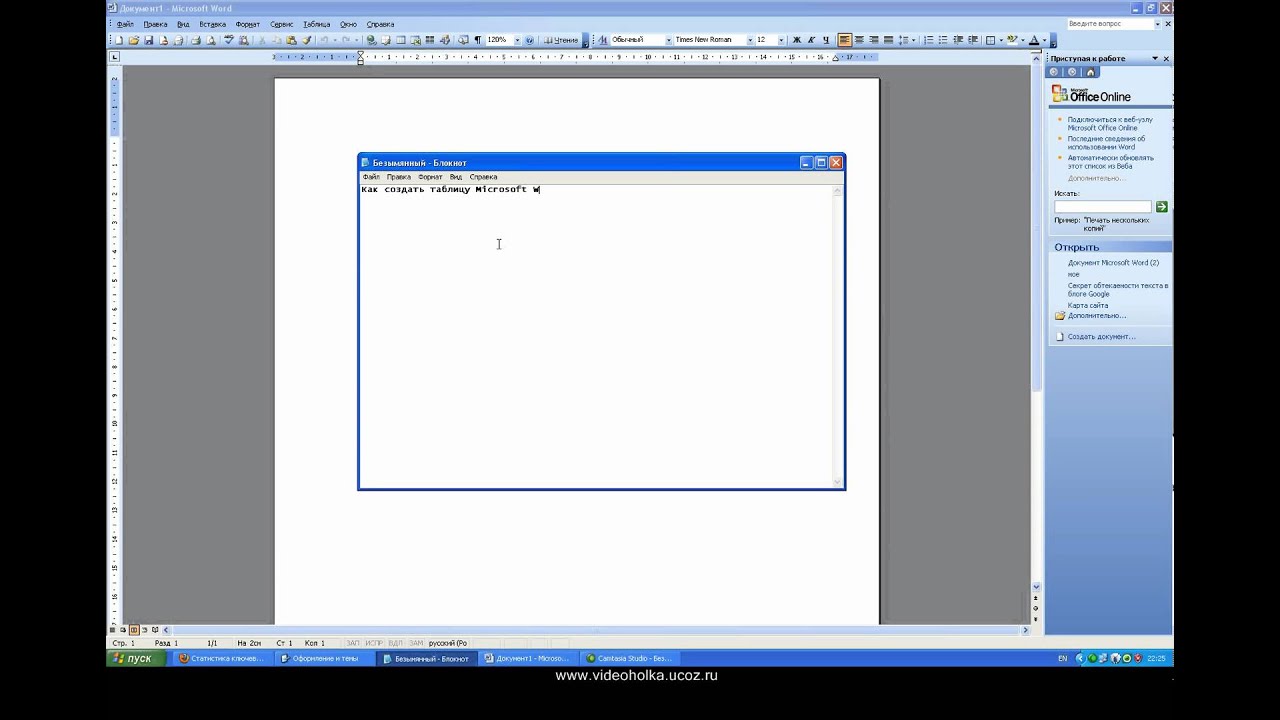This screenshot has width=1280, height=720.
Task: Open the style dropdown showing Обычный
Action: pos(669,40)
